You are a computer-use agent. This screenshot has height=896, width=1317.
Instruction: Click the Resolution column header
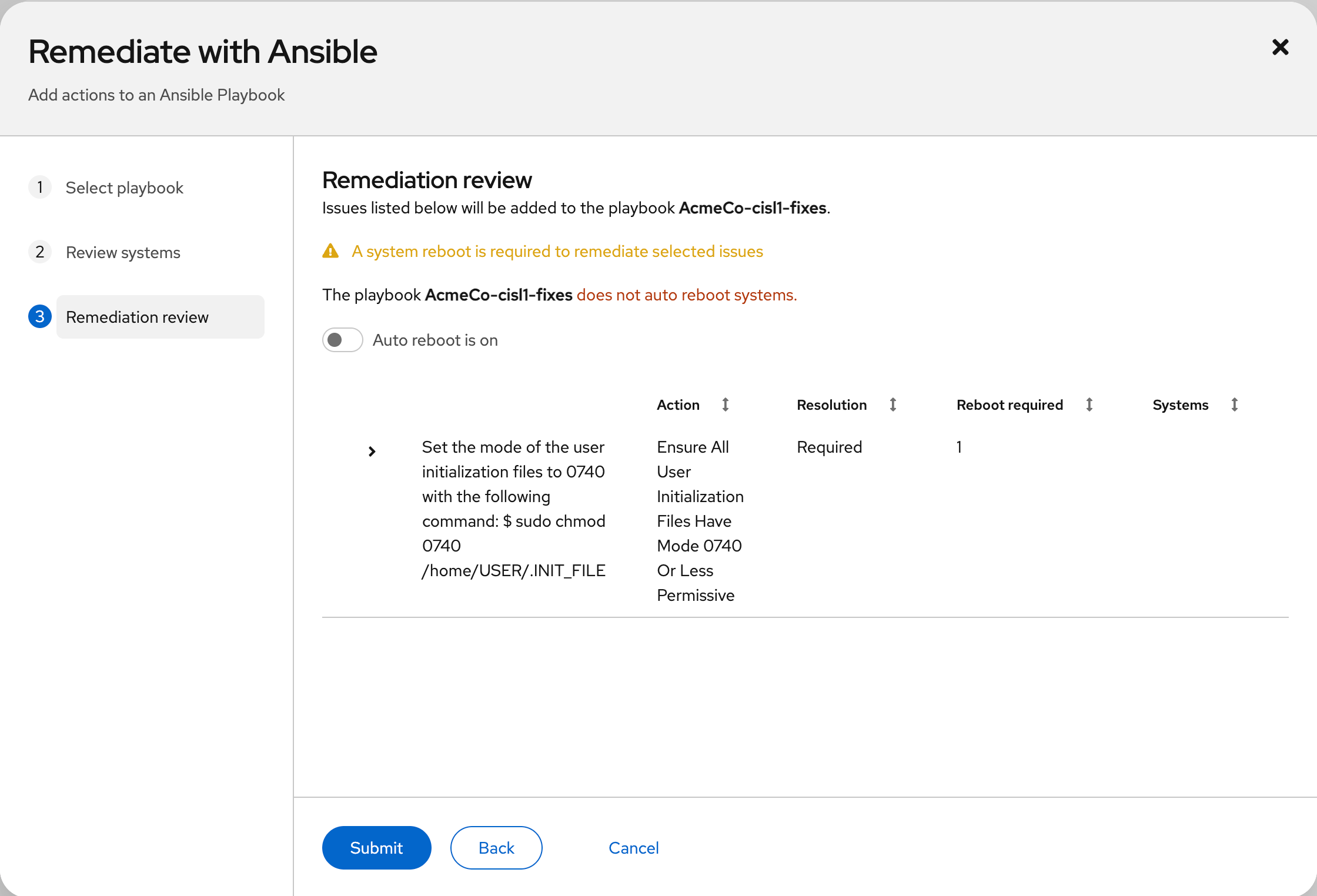831,404
